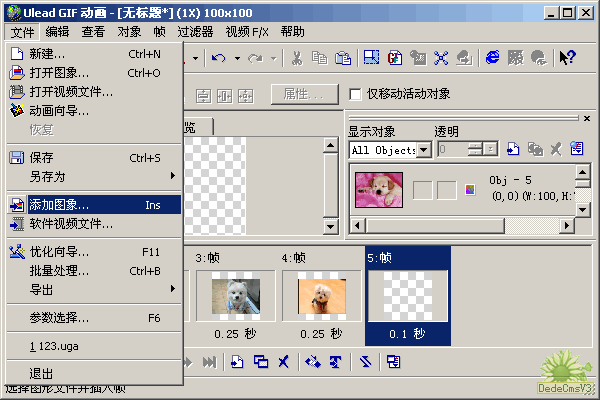The width and height of the screenshot is (600, 400).
Task: Click the object properties icon in object panel
Action: 577,149
